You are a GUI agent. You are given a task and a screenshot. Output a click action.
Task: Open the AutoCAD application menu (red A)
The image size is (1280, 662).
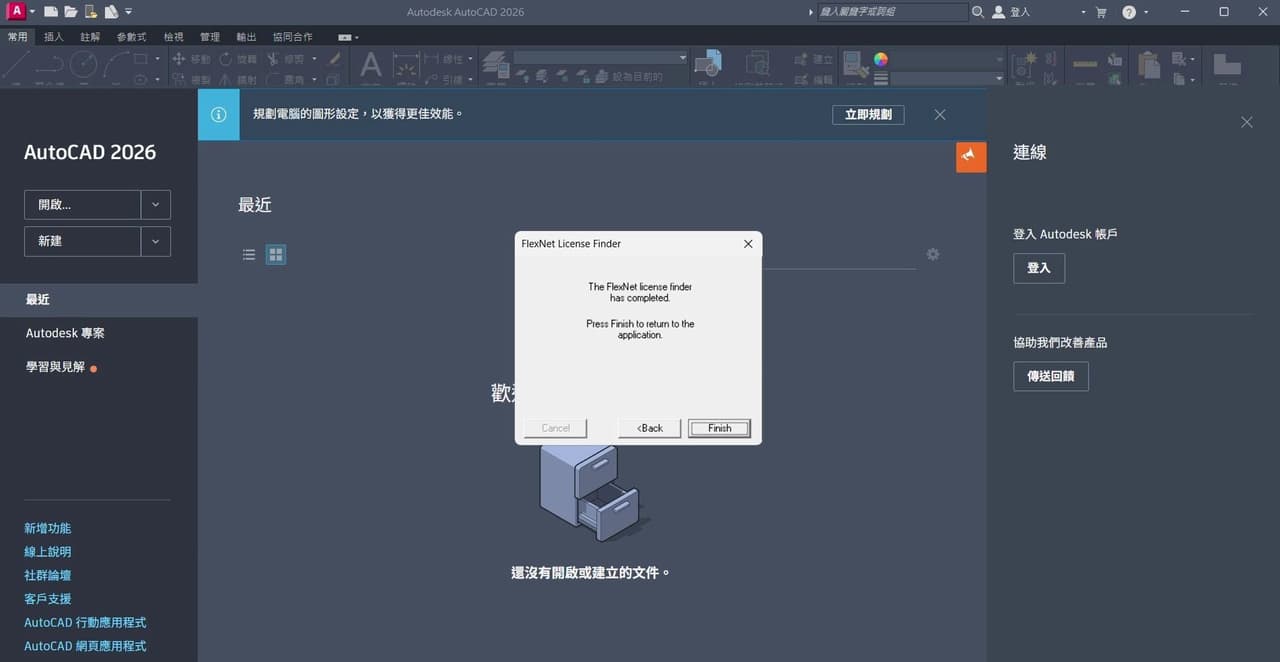16,11
